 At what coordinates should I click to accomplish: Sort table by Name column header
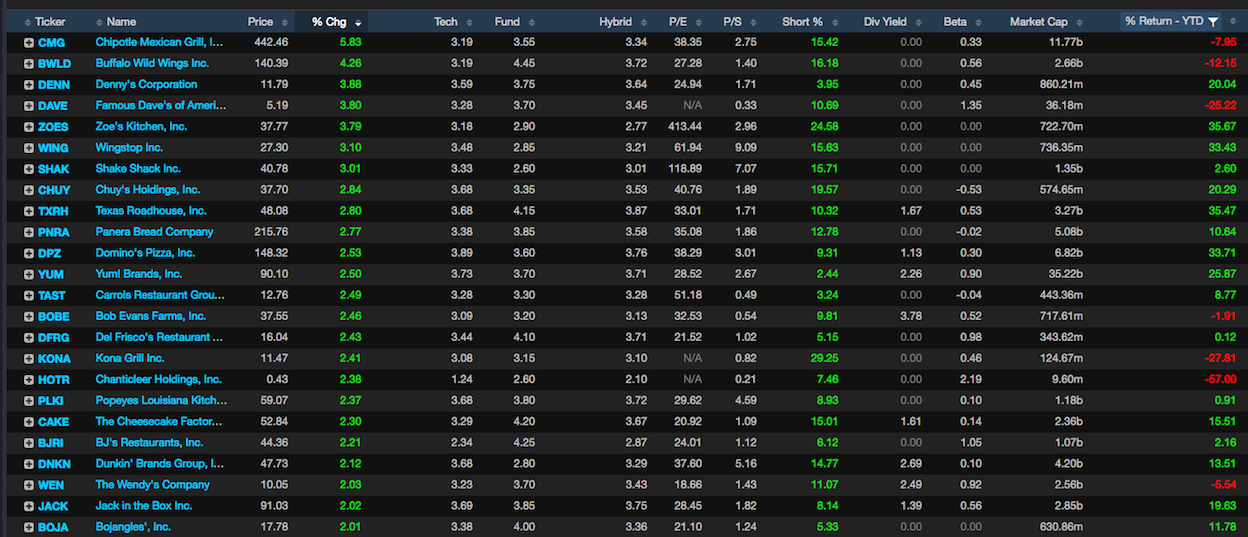point(121,21)
